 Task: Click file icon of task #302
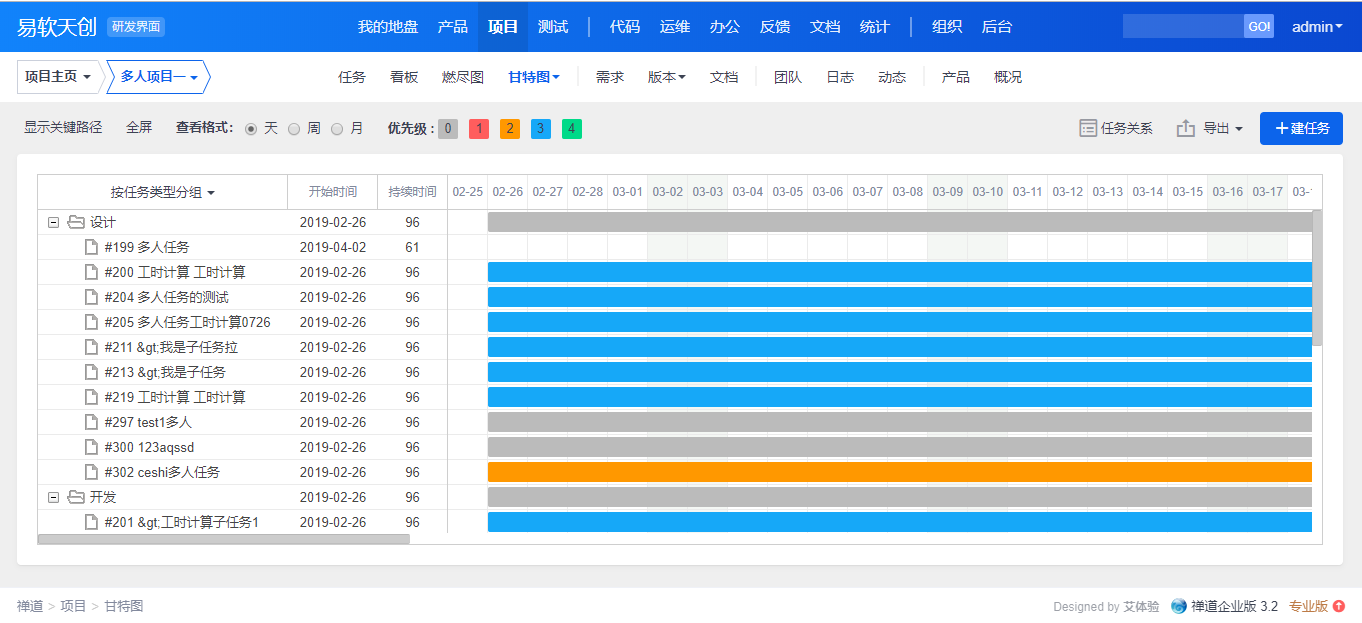(x=91, y=472)
